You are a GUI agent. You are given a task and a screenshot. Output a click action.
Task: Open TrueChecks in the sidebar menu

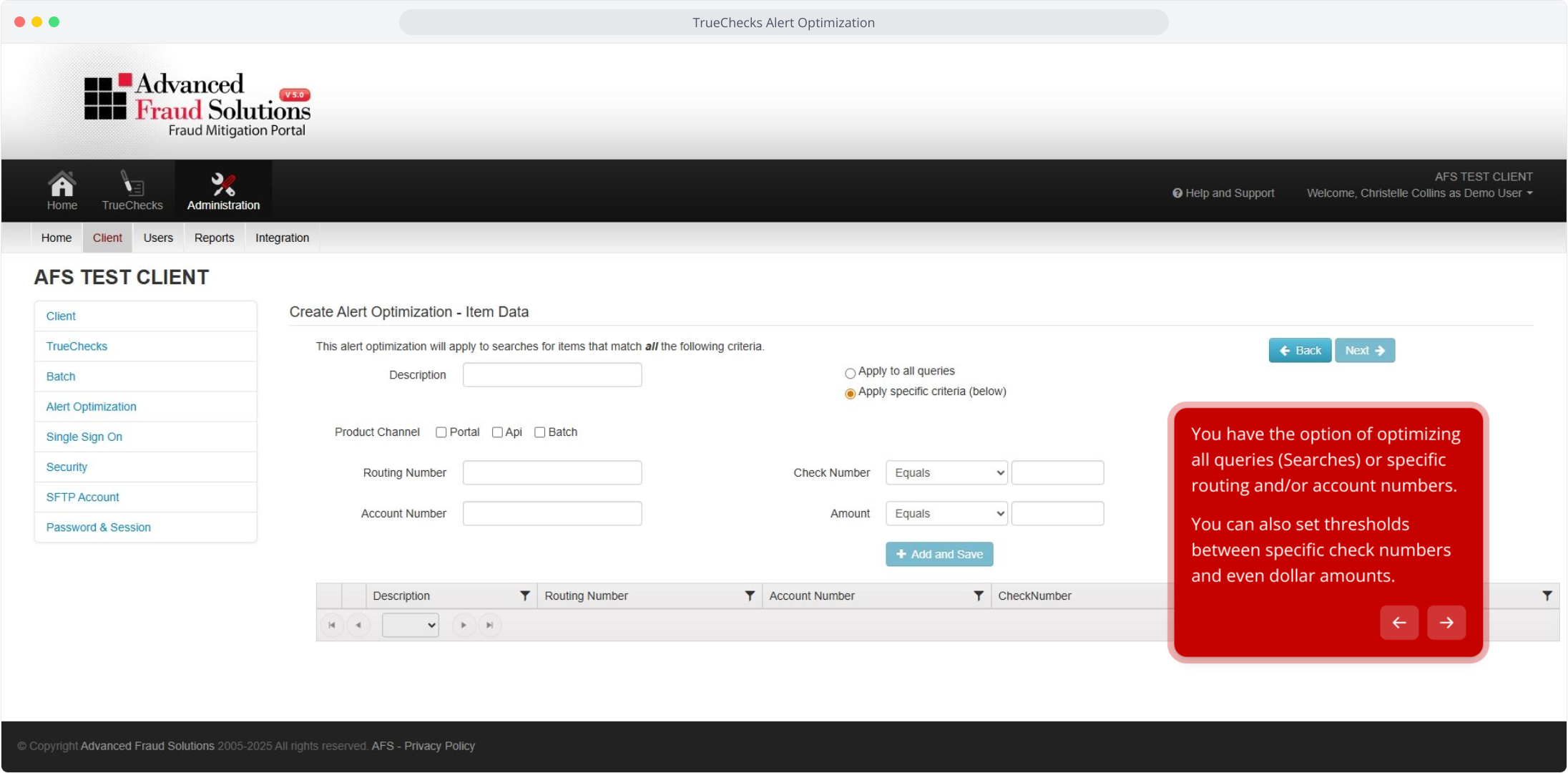146,346
